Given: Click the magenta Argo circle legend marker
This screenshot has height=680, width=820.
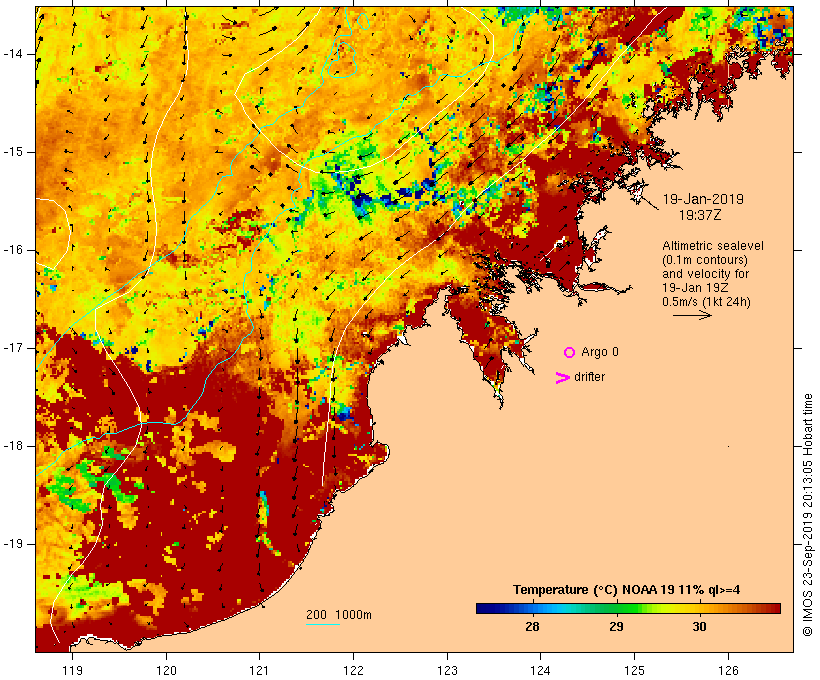Looking at the screenshot, I should [570, 353].
